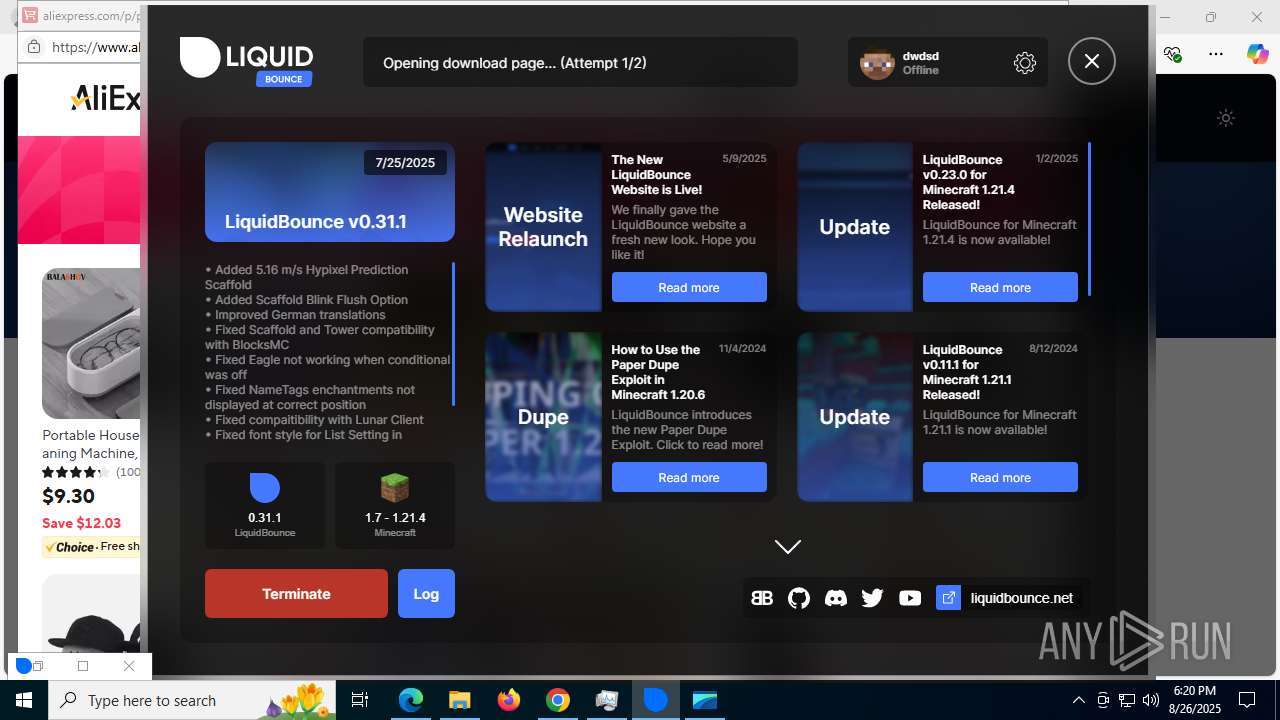Click the 'Opening download page' status bar
This screenshot has width=1280, height=720.
coord(580,62)
